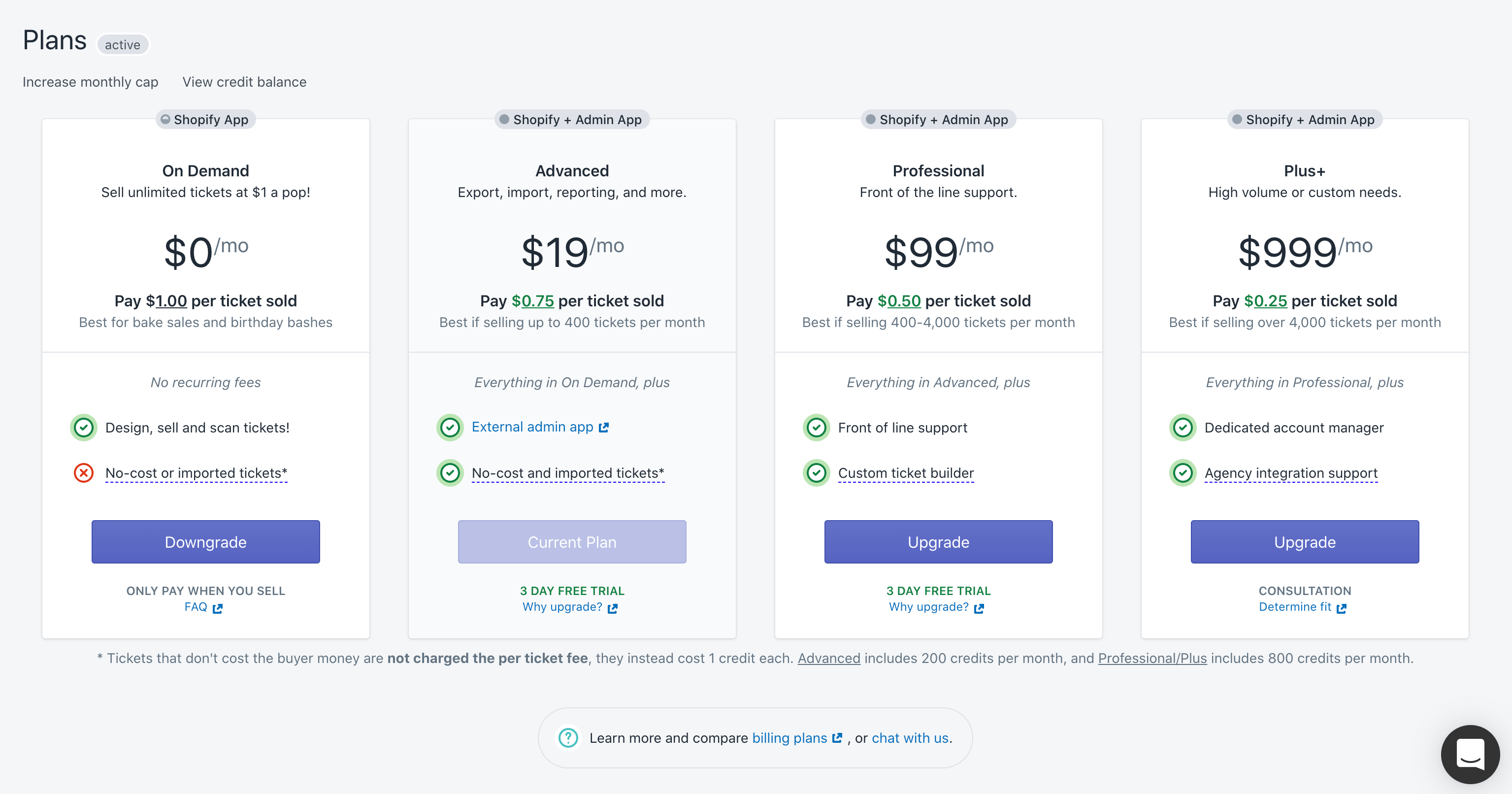
Task: Click the question mark help icon
Action: (x=568, y=738)
